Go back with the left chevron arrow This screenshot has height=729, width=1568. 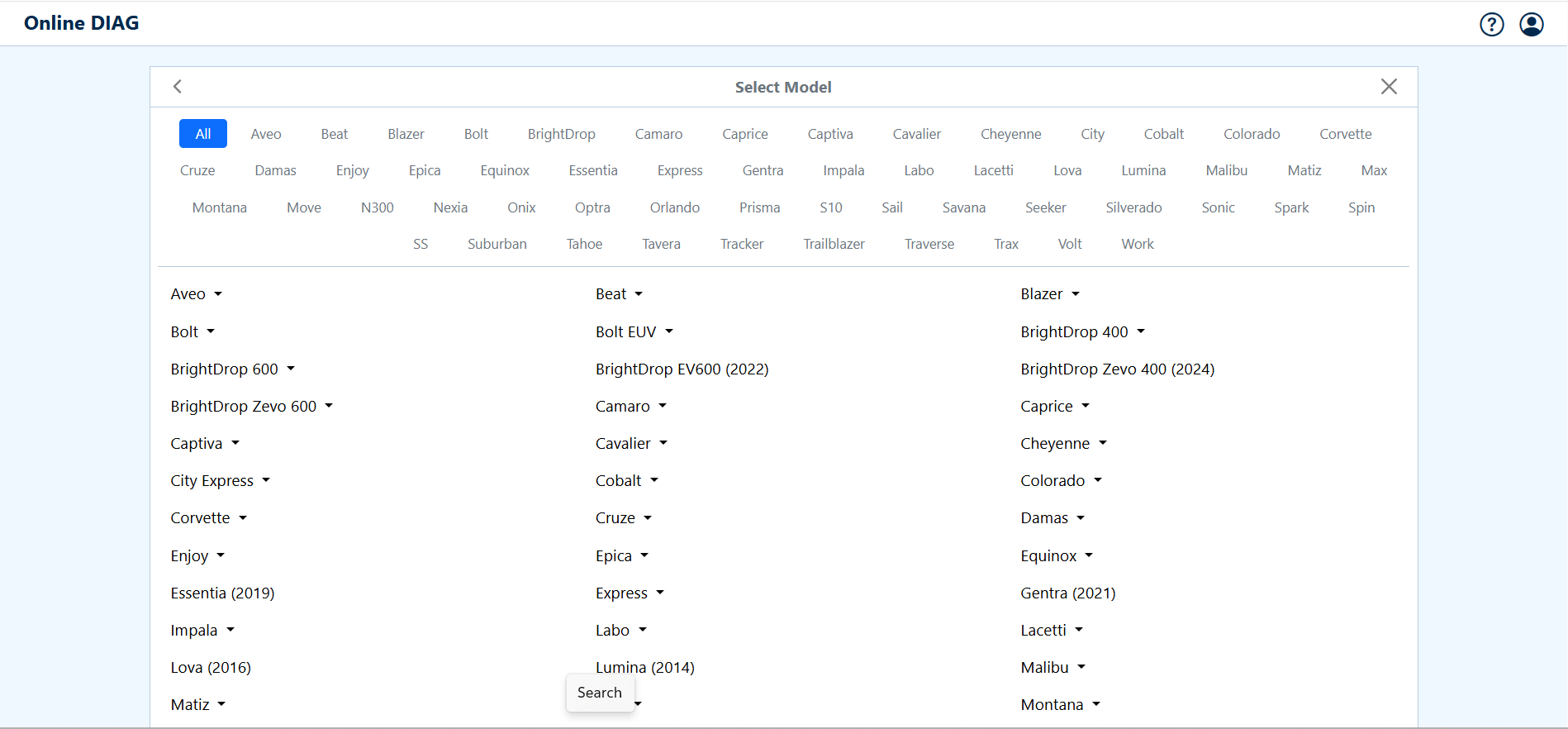pos(177,87)
